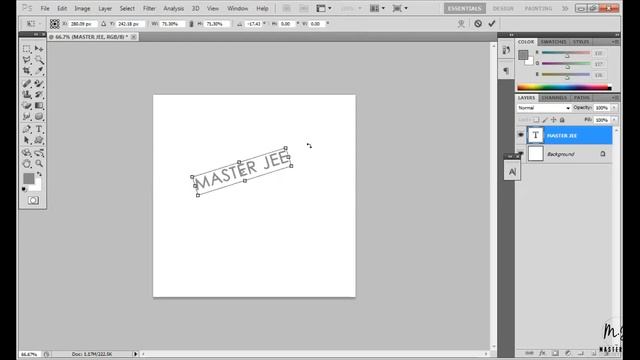
Task: Select the Eraser tool
Action: point(27,106)
